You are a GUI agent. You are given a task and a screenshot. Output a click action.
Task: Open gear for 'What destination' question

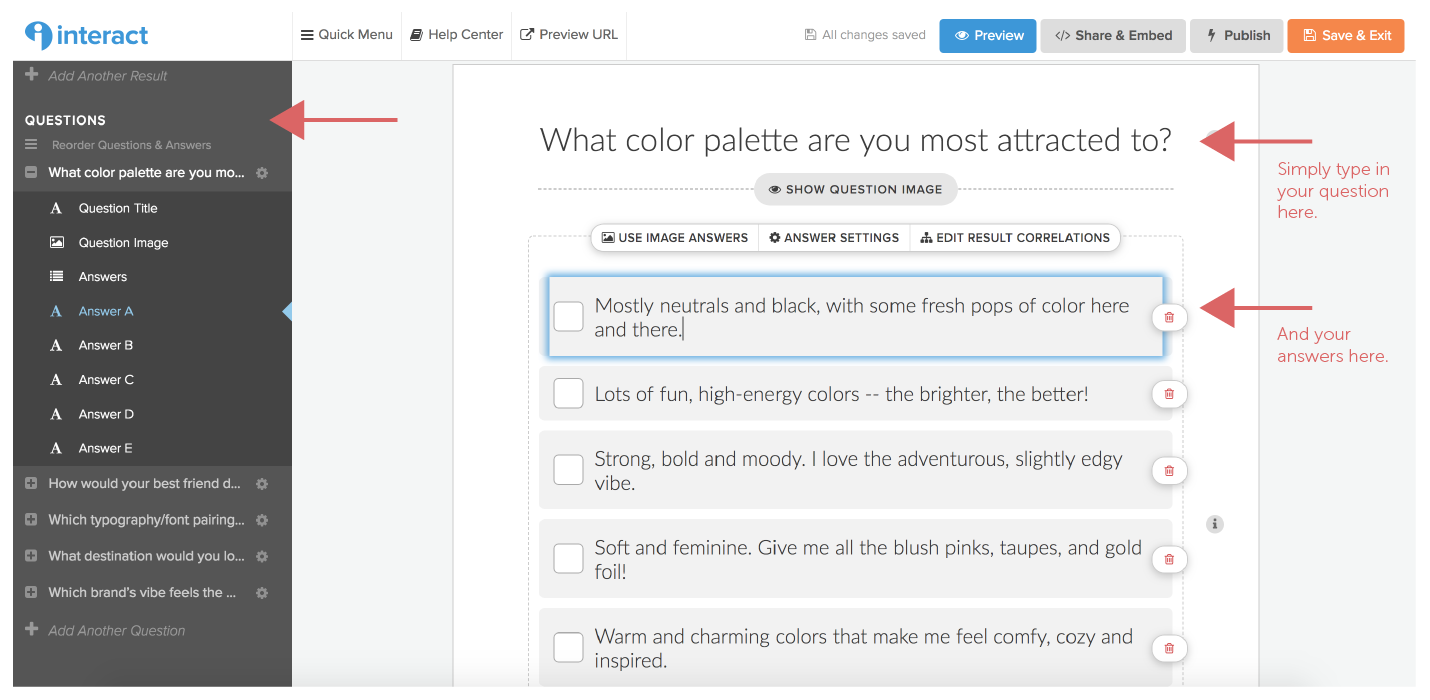pos(262,556)
